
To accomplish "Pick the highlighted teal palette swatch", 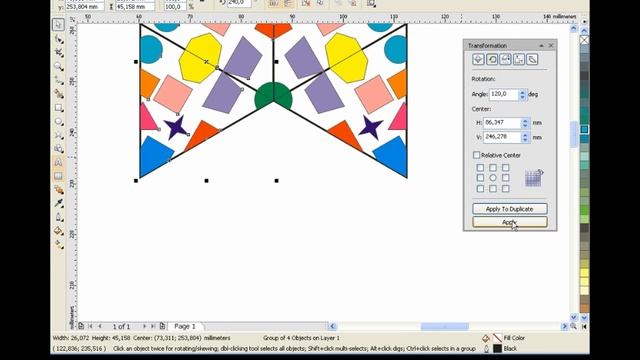I will [x=584, y=129].
